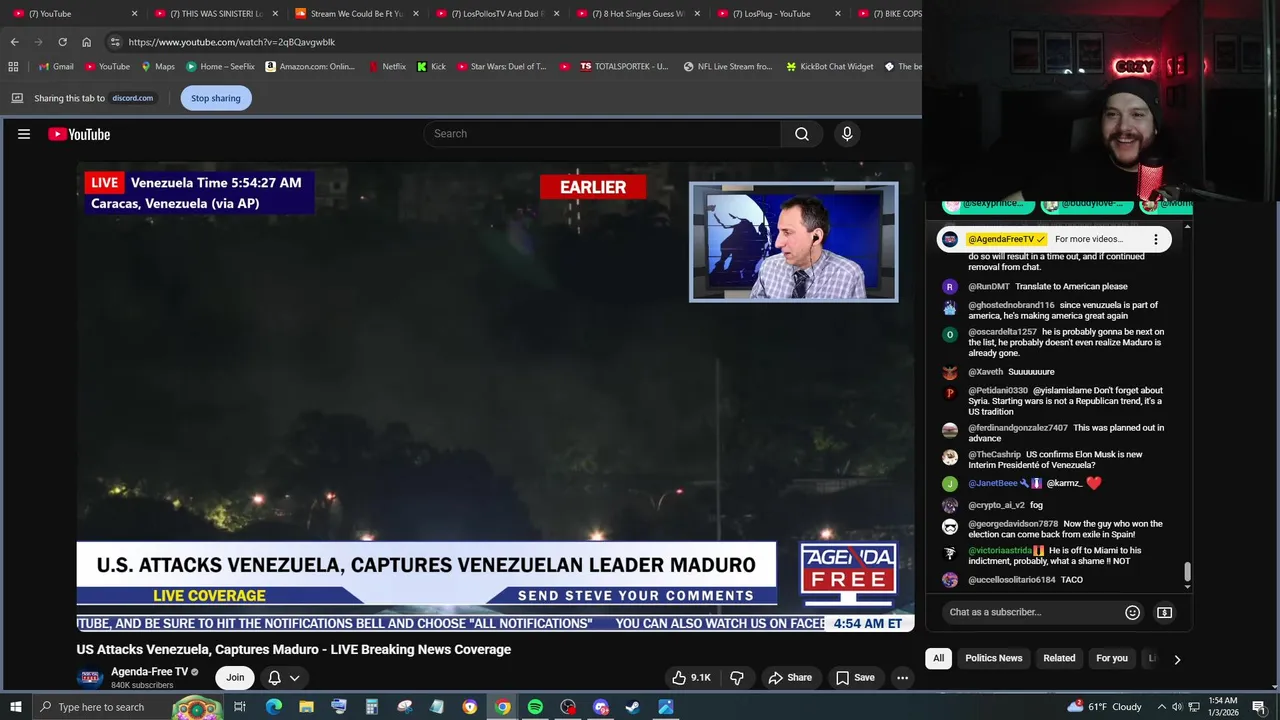Select the Politics News filter chip
1280x720 pixels.
click(x=993, y=658)
